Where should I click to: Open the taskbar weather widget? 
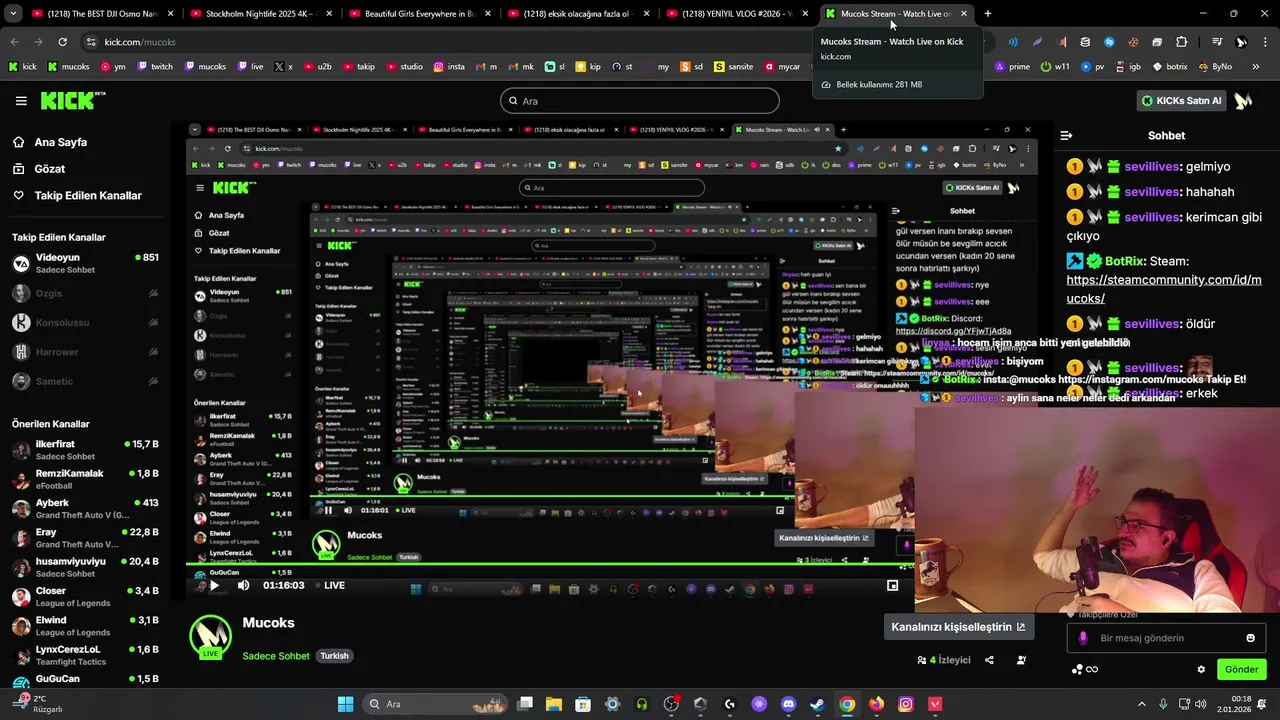[x=40, y=704]
